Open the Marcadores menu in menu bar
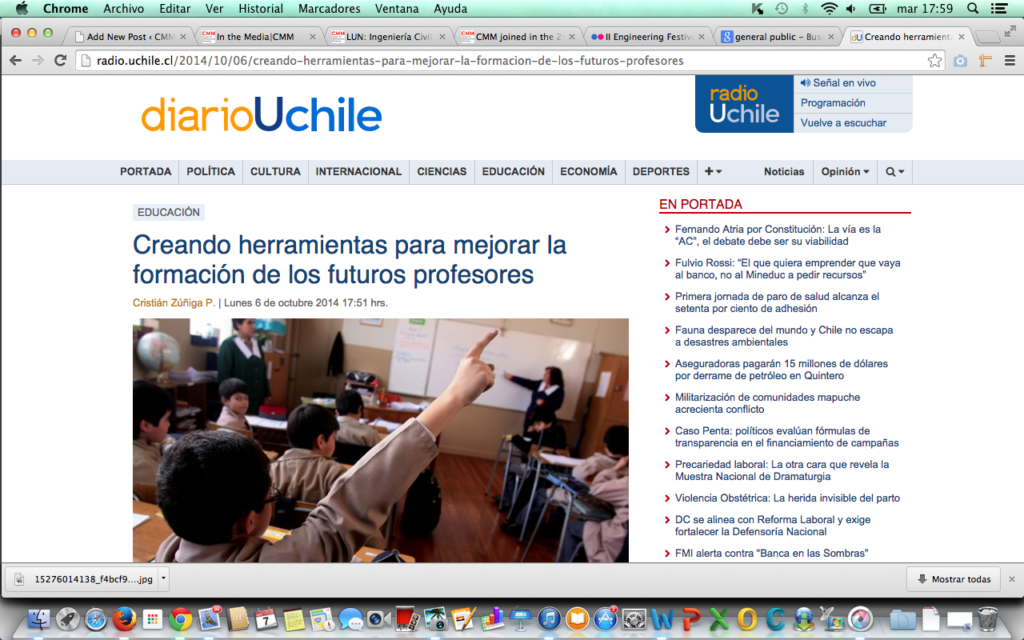 pos(329,9)
